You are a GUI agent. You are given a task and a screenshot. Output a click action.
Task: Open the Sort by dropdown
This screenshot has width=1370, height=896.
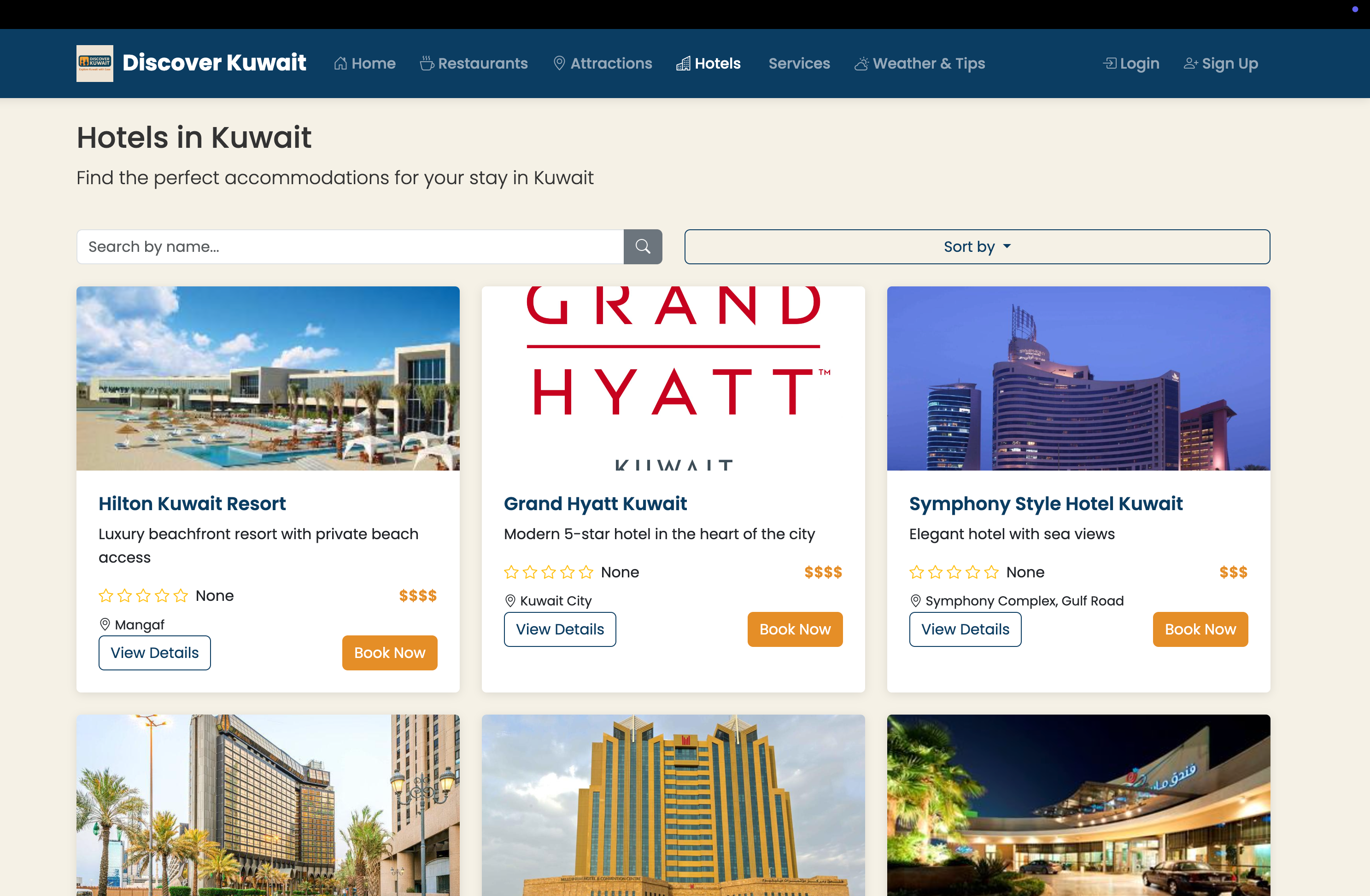[x=977, y=247]
